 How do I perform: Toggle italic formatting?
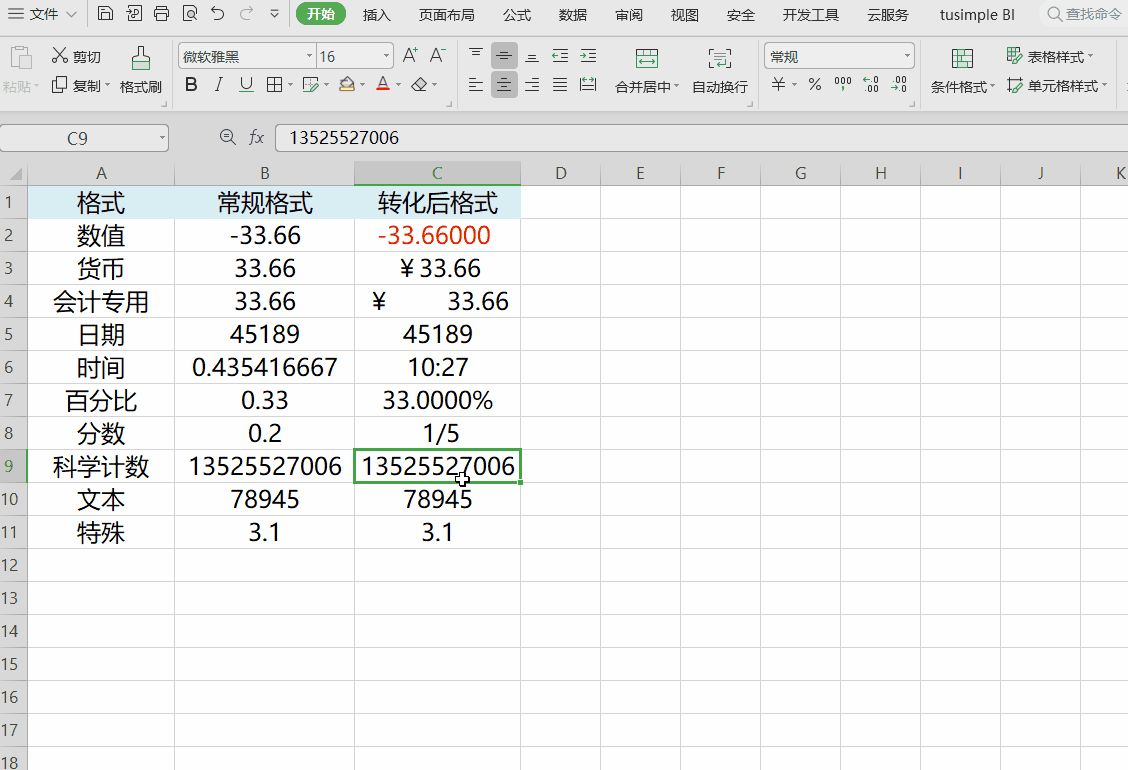point(218,86)
